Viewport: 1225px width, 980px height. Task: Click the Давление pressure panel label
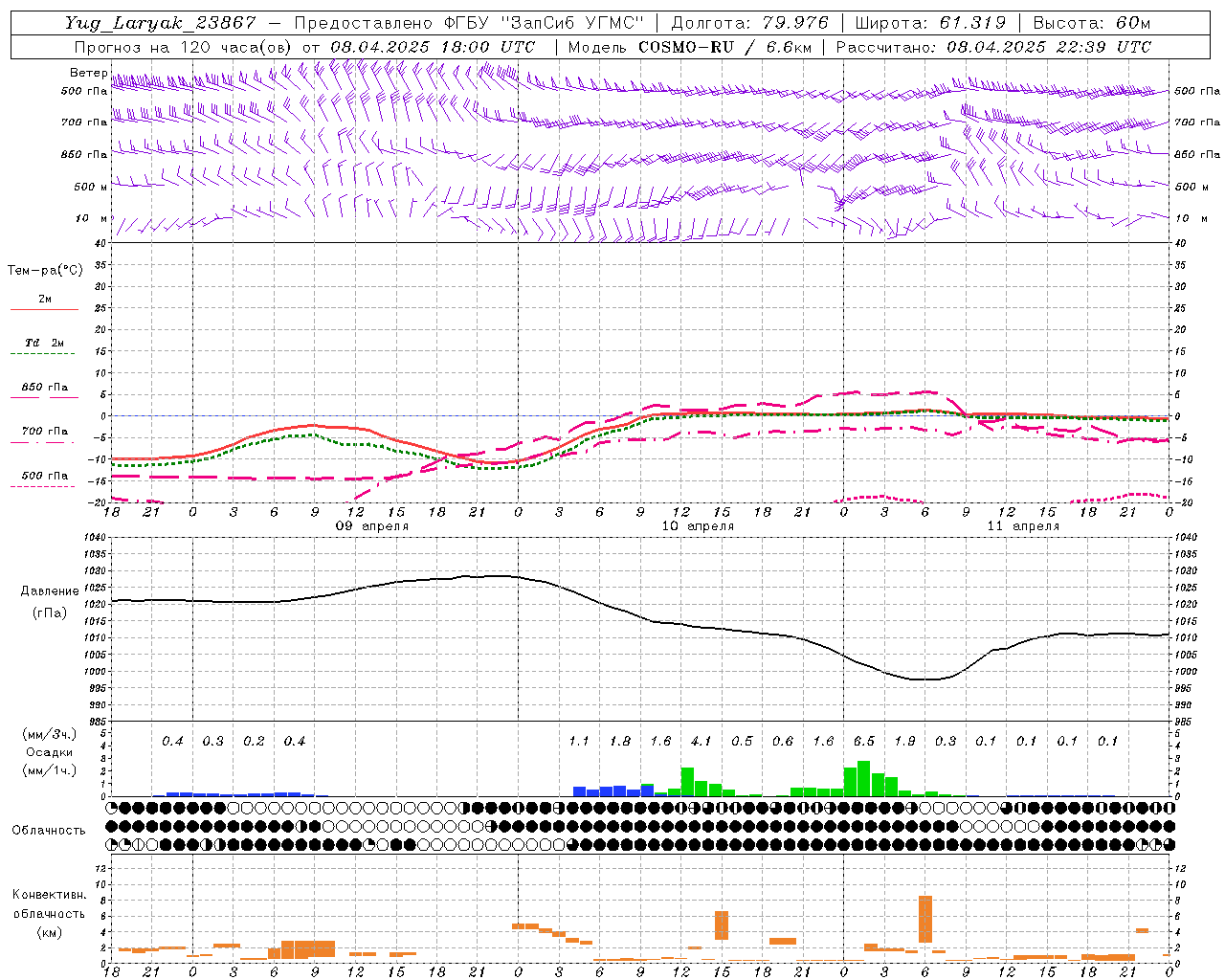click(49, 591)
